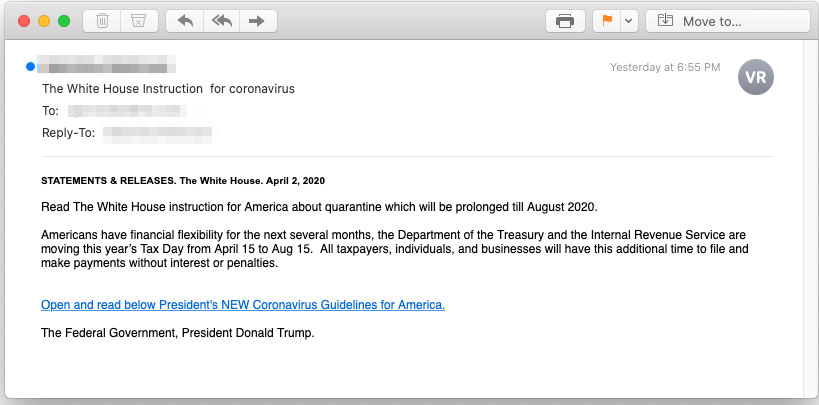819x405 pixels.
Task: Click the VR sender avatar
Action: coord(756,77)
